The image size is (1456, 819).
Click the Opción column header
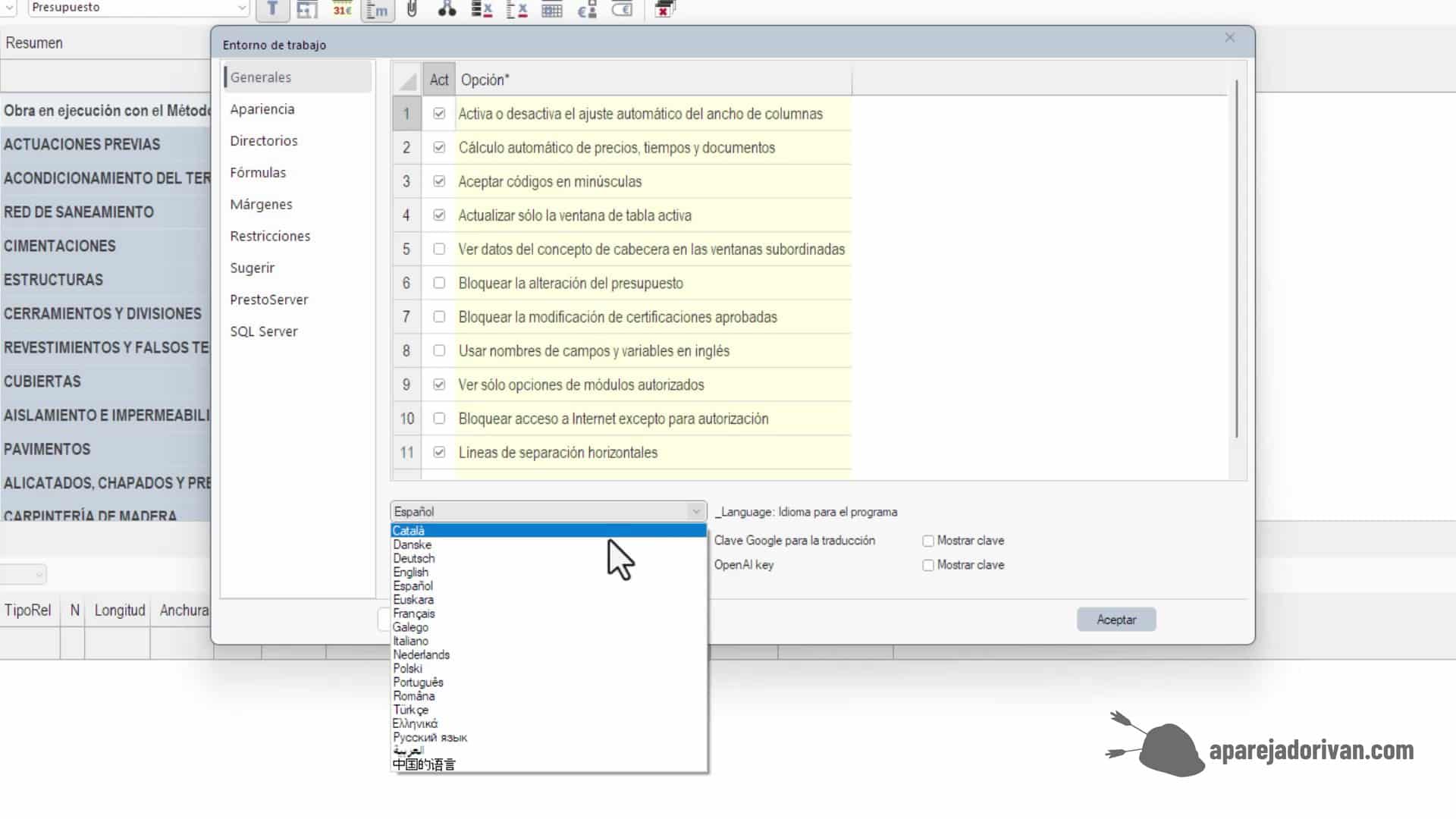pos(654,80)
